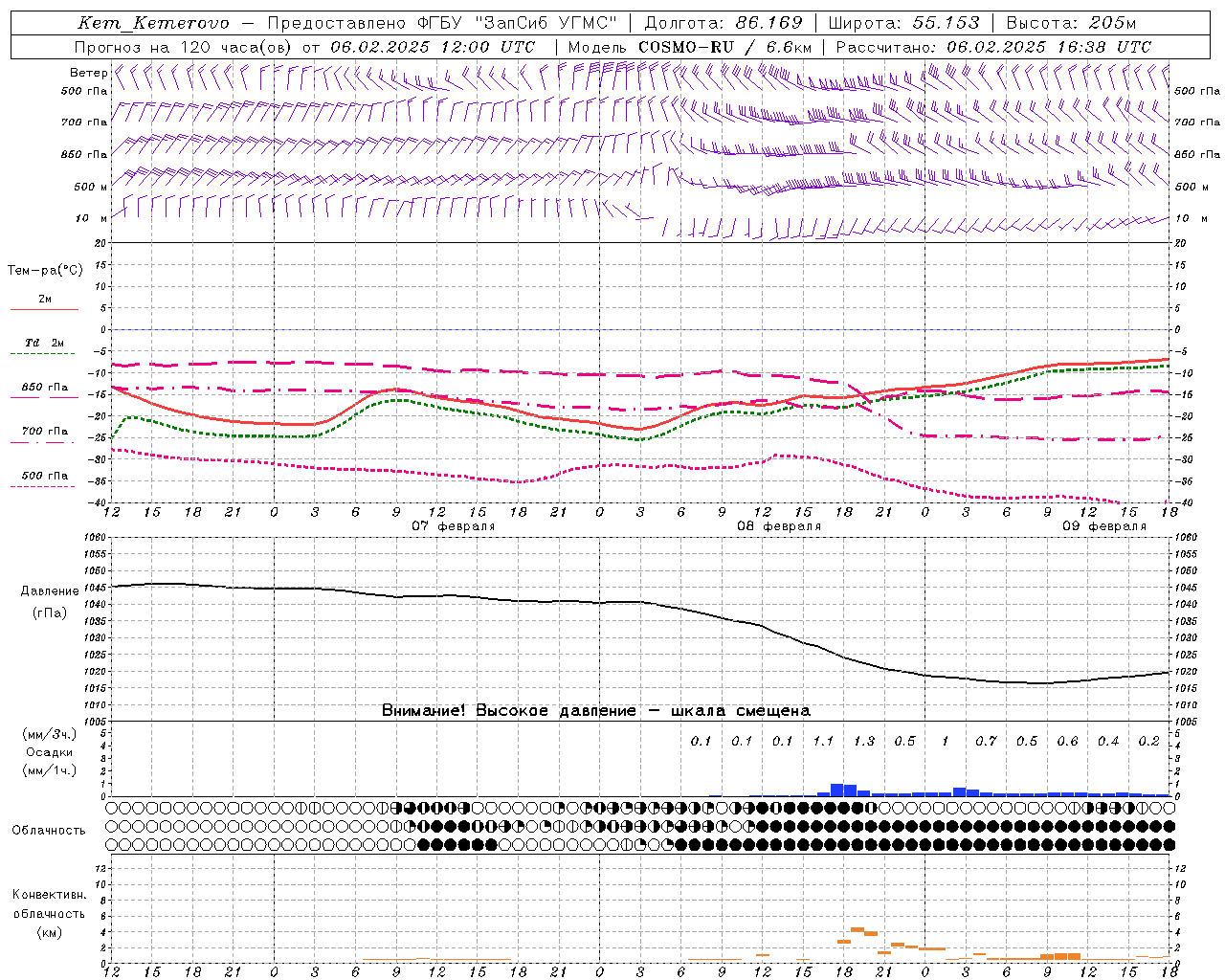Click the Облачность cloudiness label
The height and width of the screenshot is (980, 1225).
coord(49,831)
